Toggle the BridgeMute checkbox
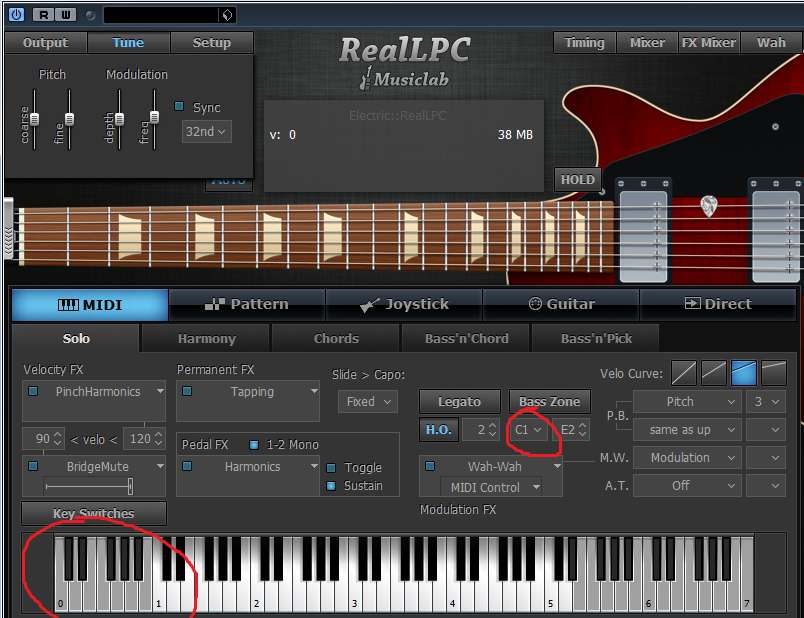The height and width of the screenshot is (618, 804). (33, 466)
